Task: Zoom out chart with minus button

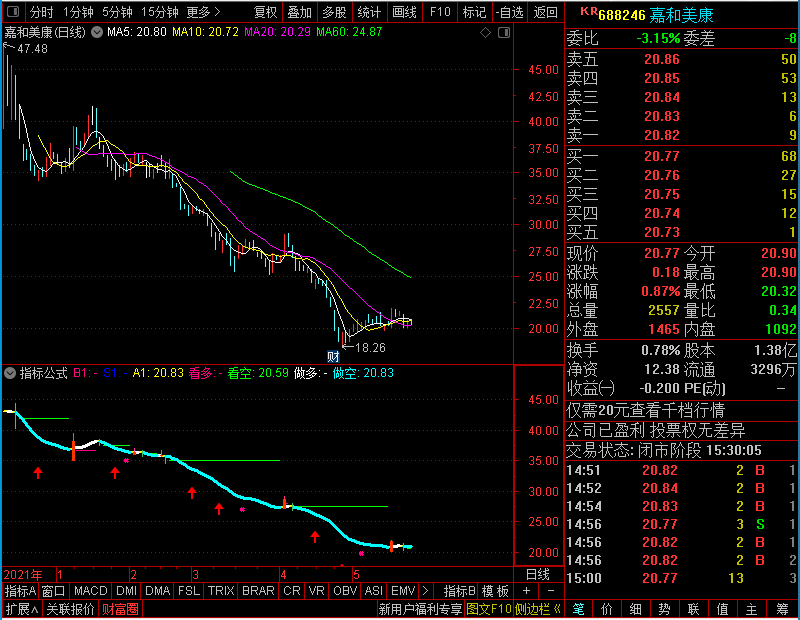Action: click(x=551, y=591)
